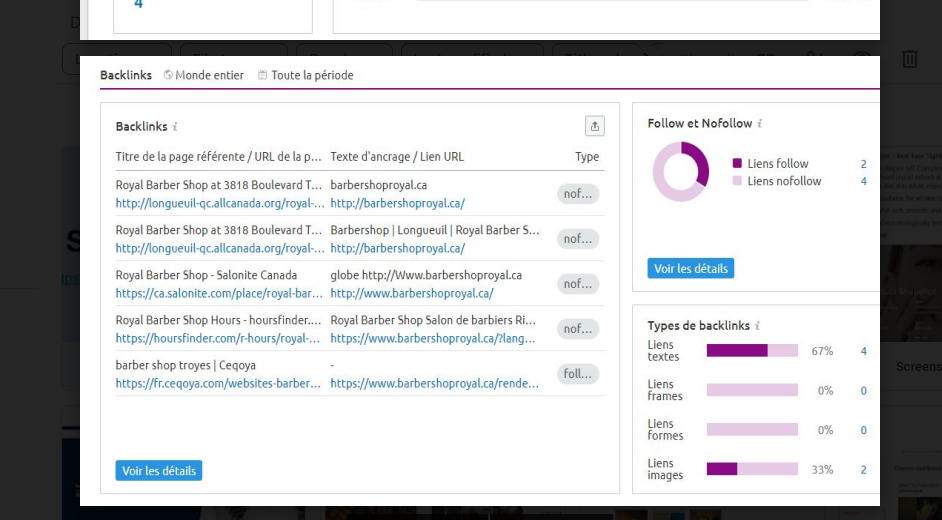Click the Type column header

click(587, 157)
